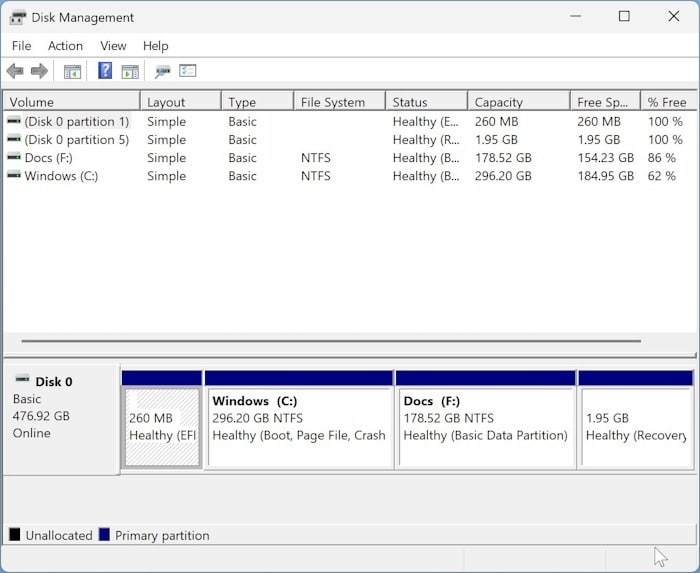The width and height of the screenshot is (700, 573).
Task: Click the checklist toolbar icon
Action: (x=187, y=71)
